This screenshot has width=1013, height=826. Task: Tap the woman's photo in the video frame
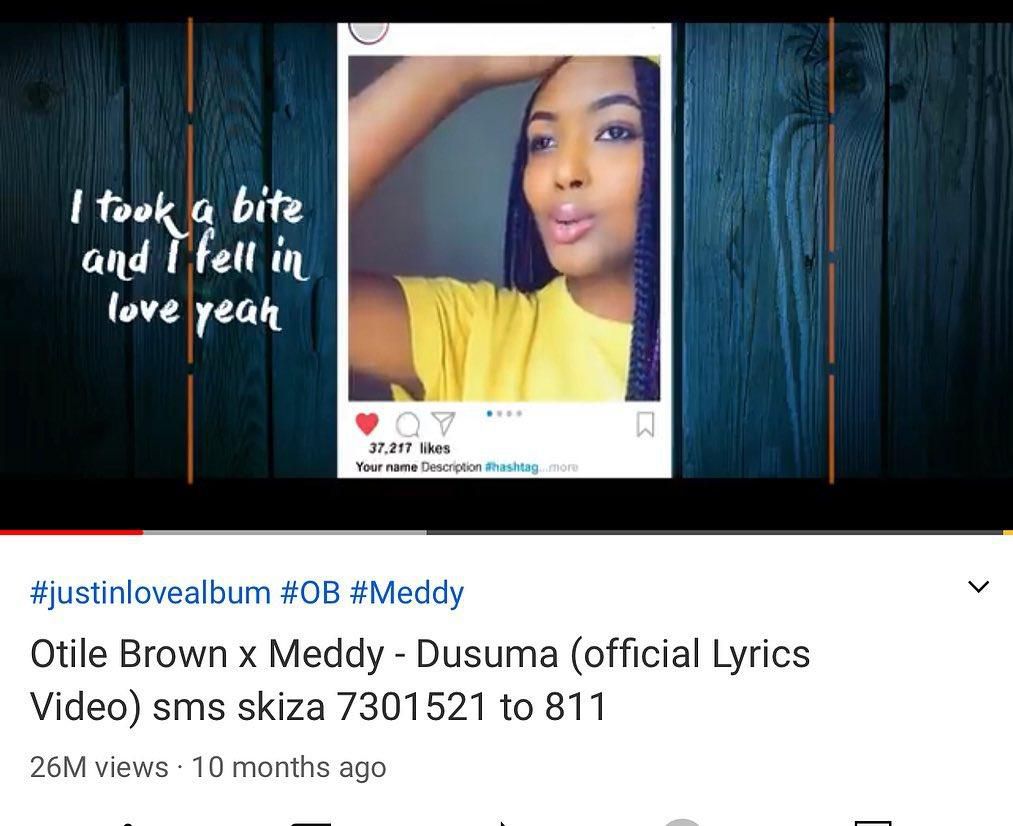(x=504, y=229)
